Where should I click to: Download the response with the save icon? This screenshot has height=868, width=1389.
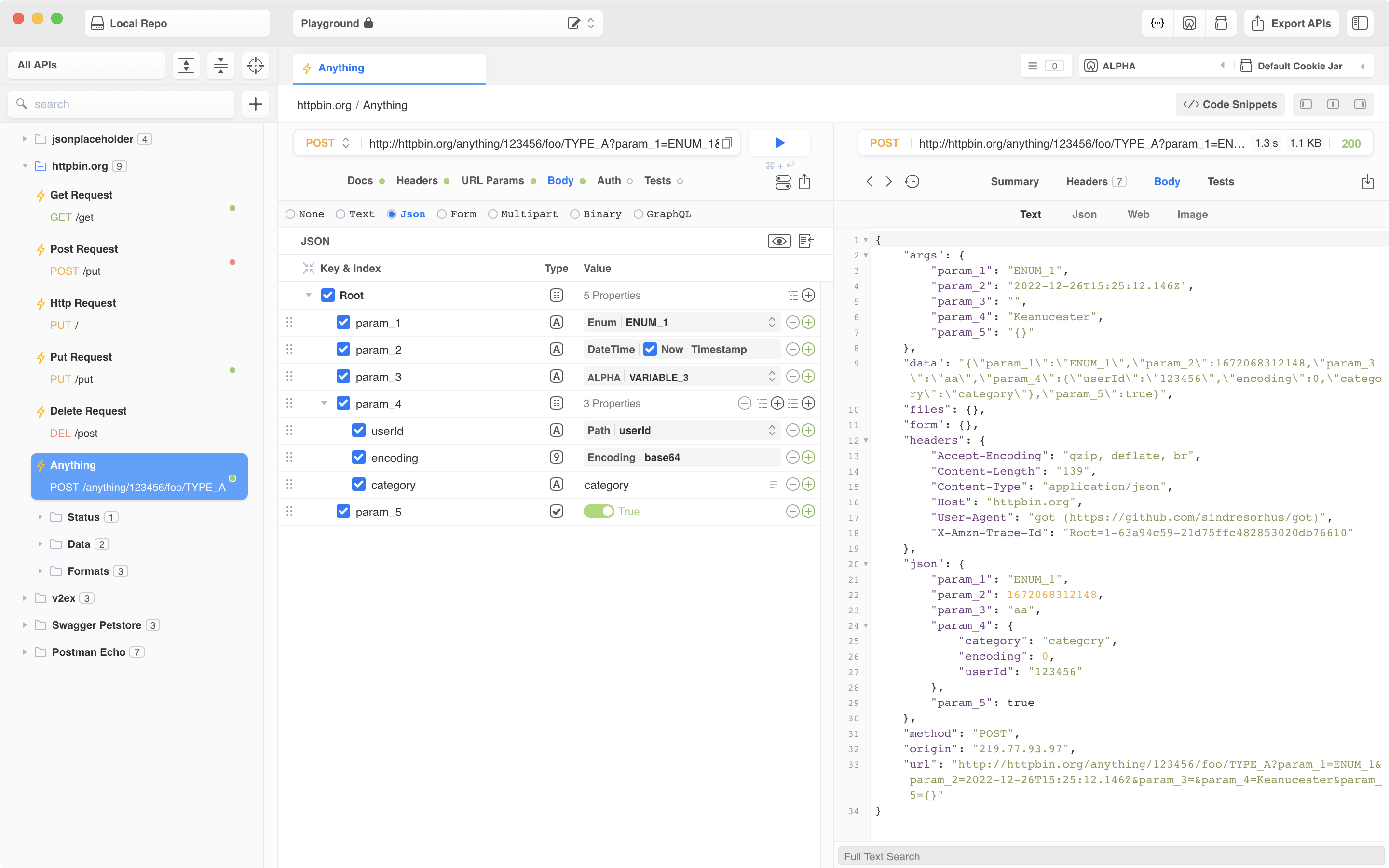point(1368,181)
